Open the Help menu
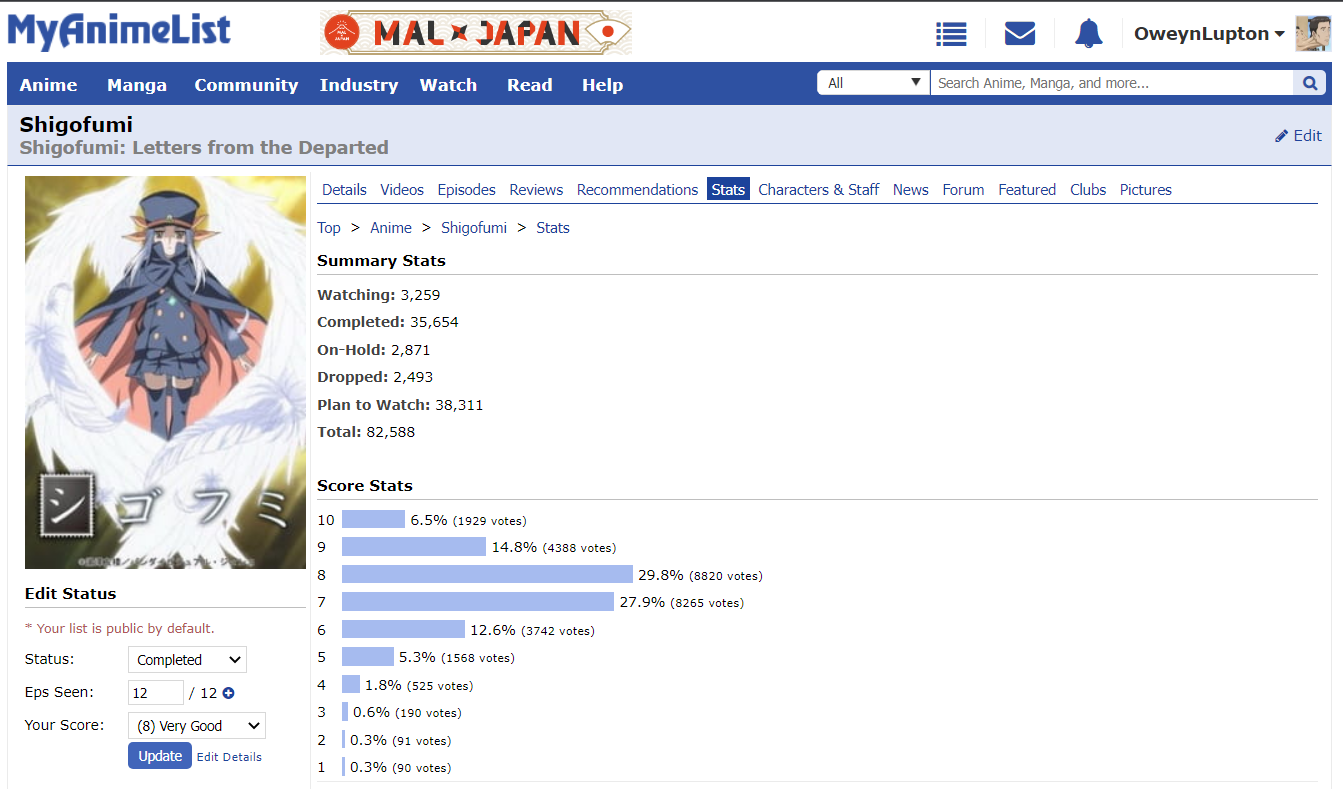Viewport: 1343px width, 789px height. (x=602, y=85)
